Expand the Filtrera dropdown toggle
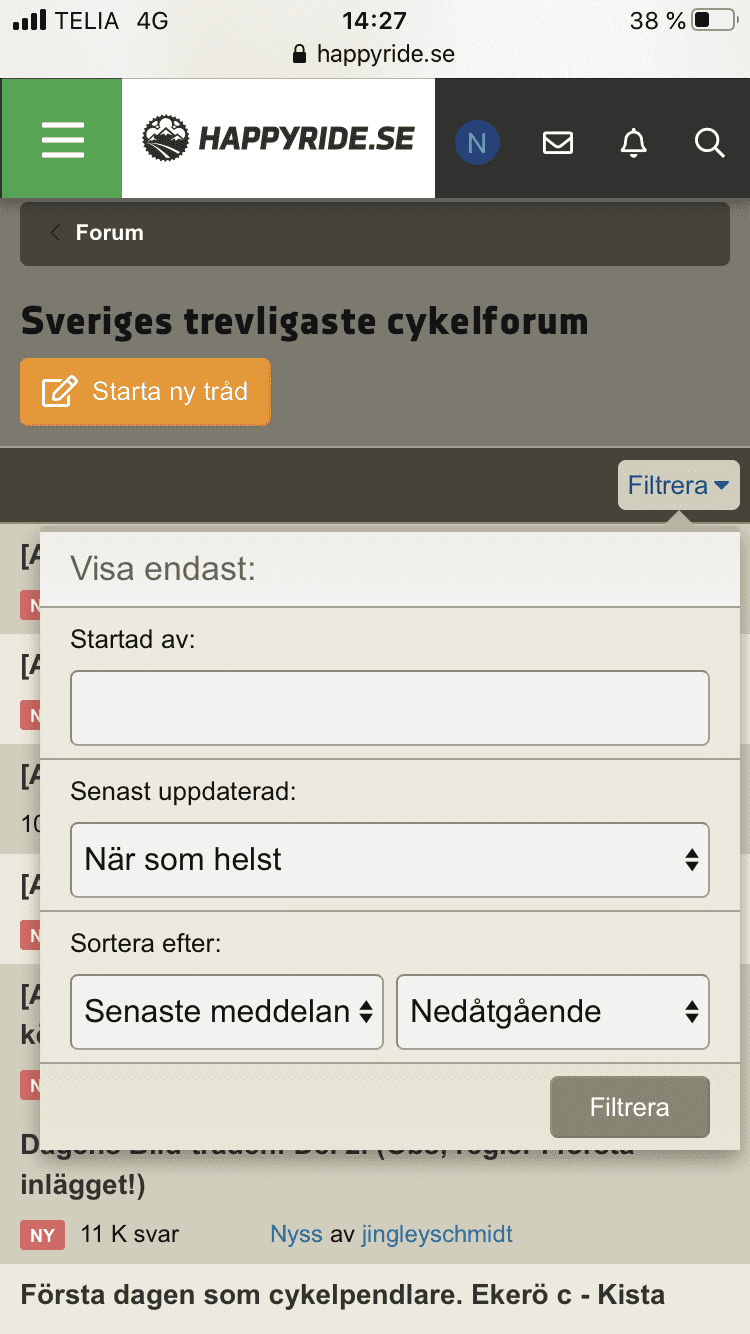Viewport: 750px width, 1334px height. (x=679, y=486)
